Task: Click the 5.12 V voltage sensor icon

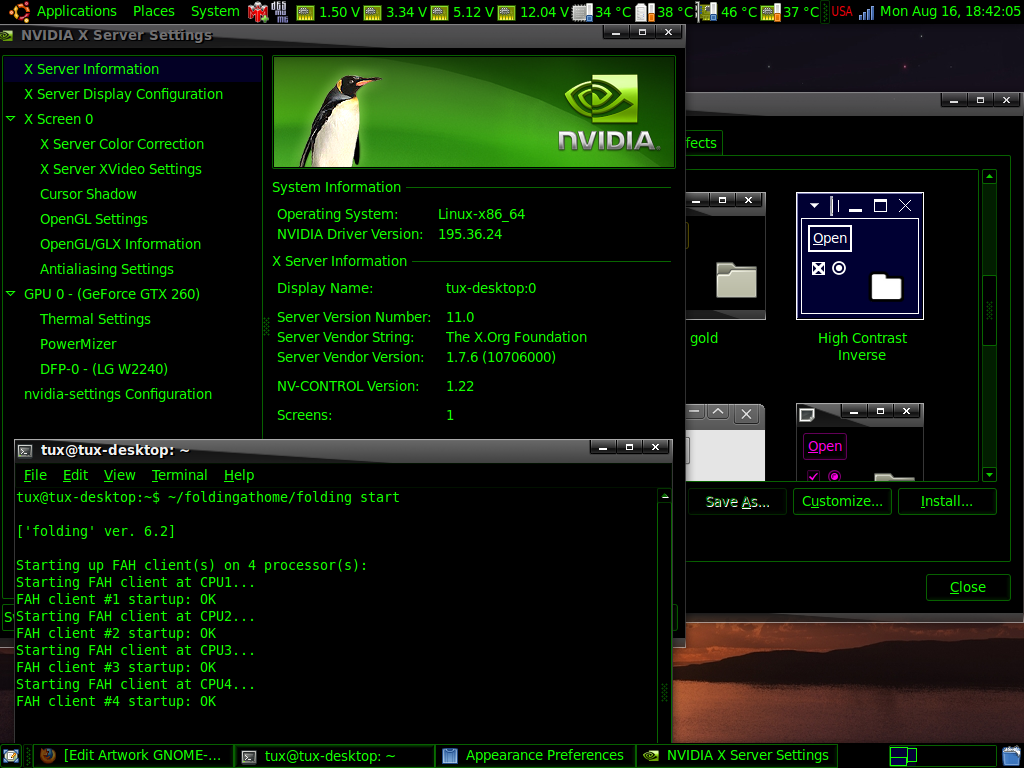Action: 440,12
